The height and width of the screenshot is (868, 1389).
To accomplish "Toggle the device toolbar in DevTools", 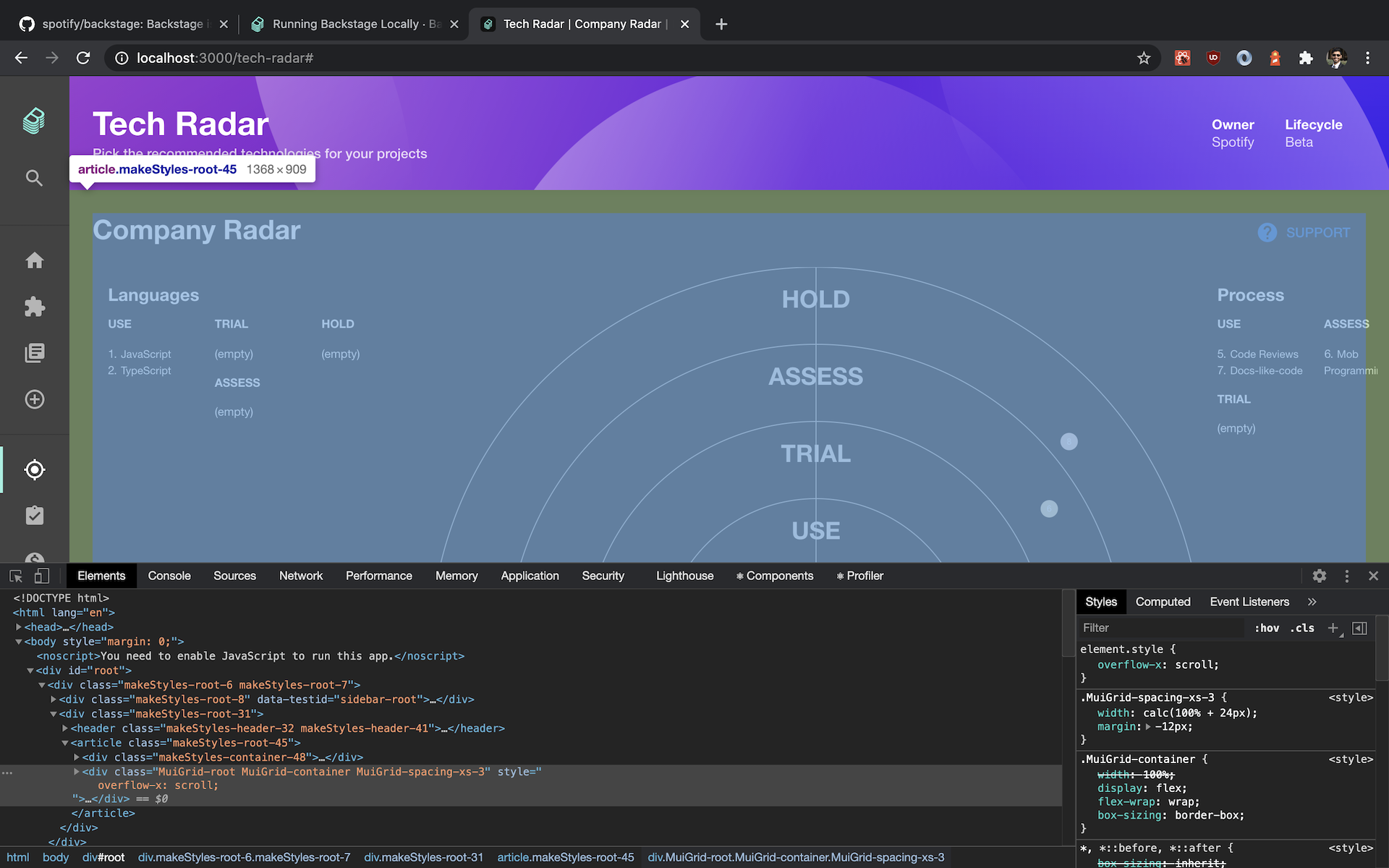I will tap(42, 576).
